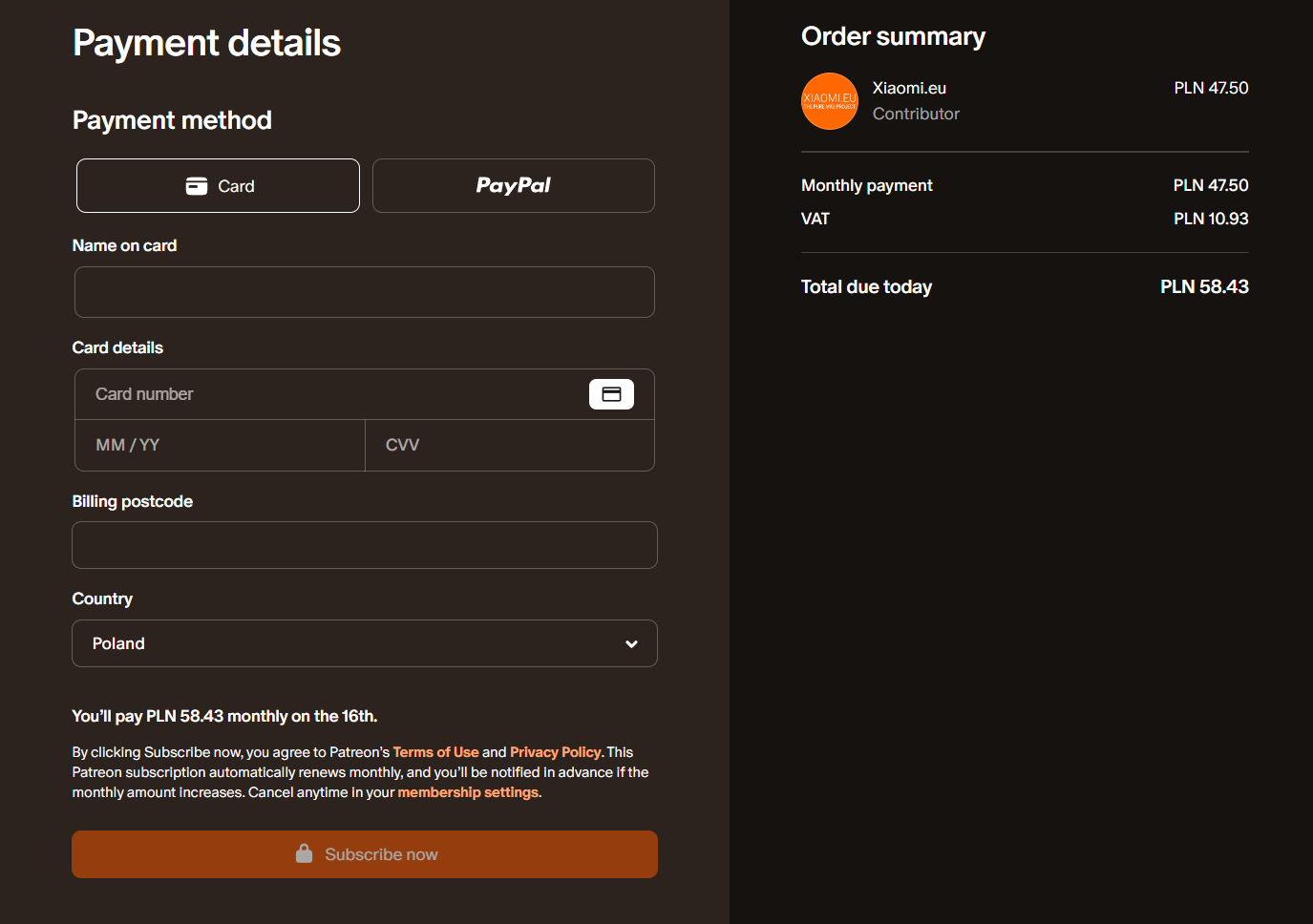Select the Card payment method
1313x924 pixels.
pos(218,186)
